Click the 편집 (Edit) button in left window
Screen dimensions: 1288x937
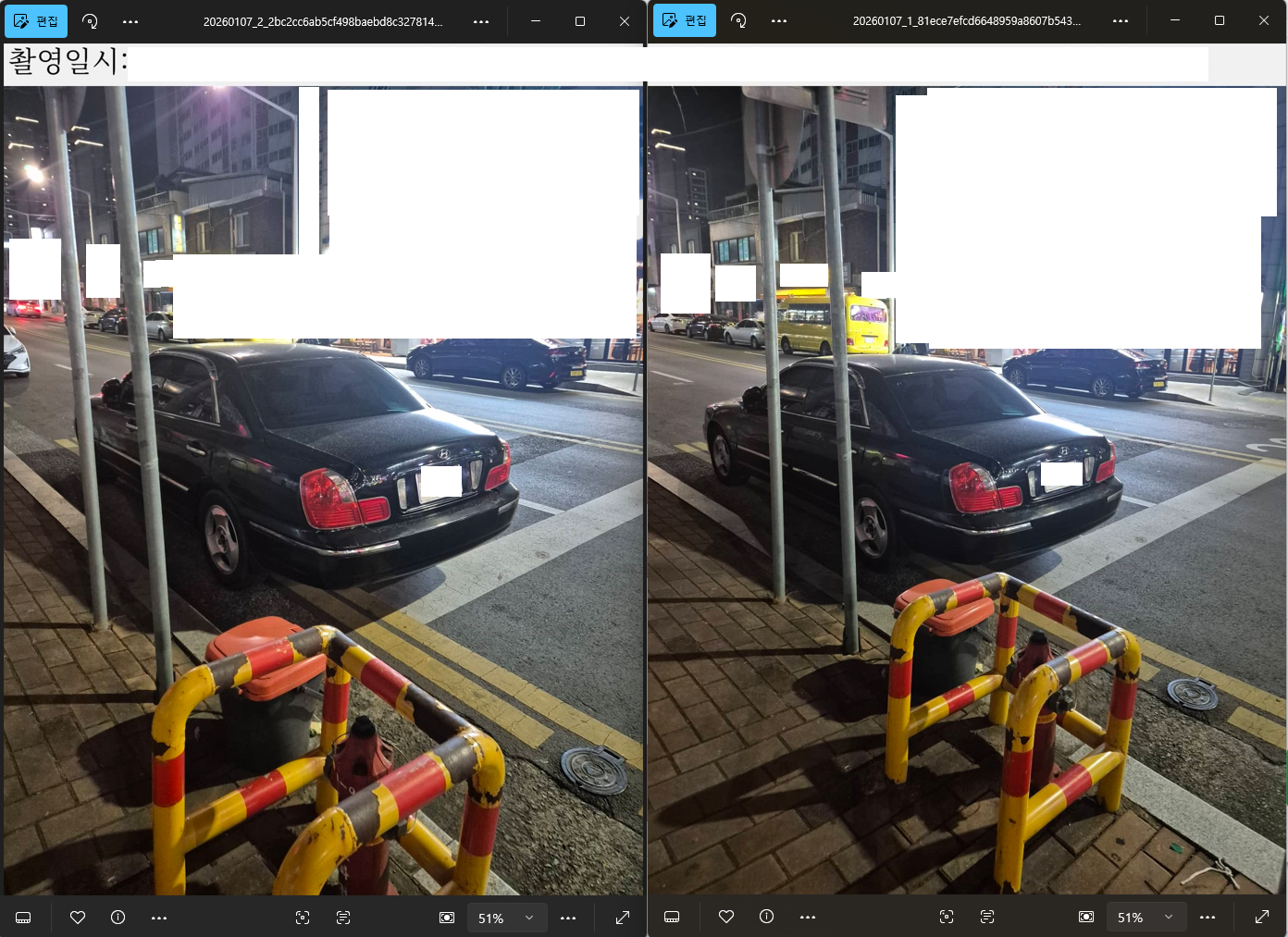tap(37, 20)
